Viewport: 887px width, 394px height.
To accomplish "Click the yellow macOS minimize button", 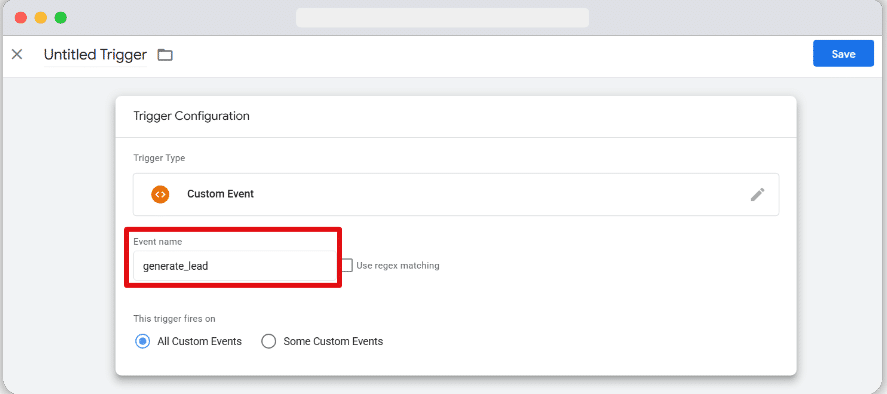I will click(x=41, y=18).
